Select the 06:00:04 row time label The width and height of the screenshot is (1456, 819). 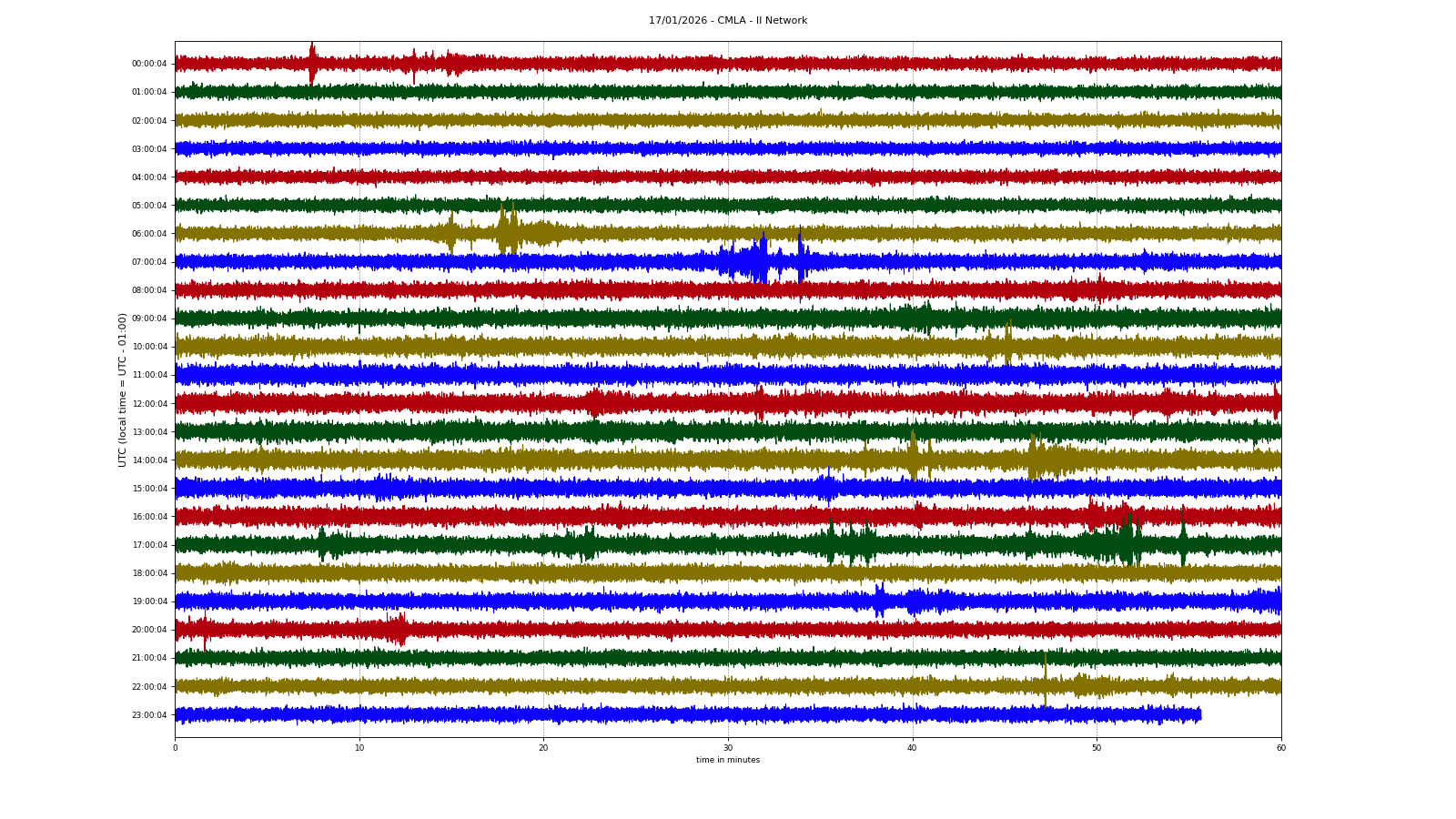(149, 234)
